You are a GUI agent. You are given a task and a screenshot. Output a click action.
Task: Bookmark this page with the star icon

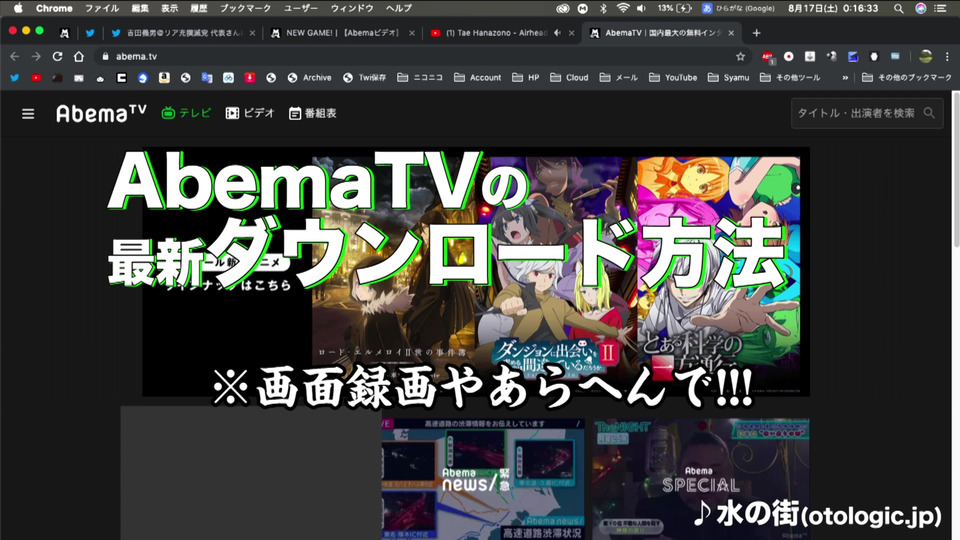(x=740, y=56)
